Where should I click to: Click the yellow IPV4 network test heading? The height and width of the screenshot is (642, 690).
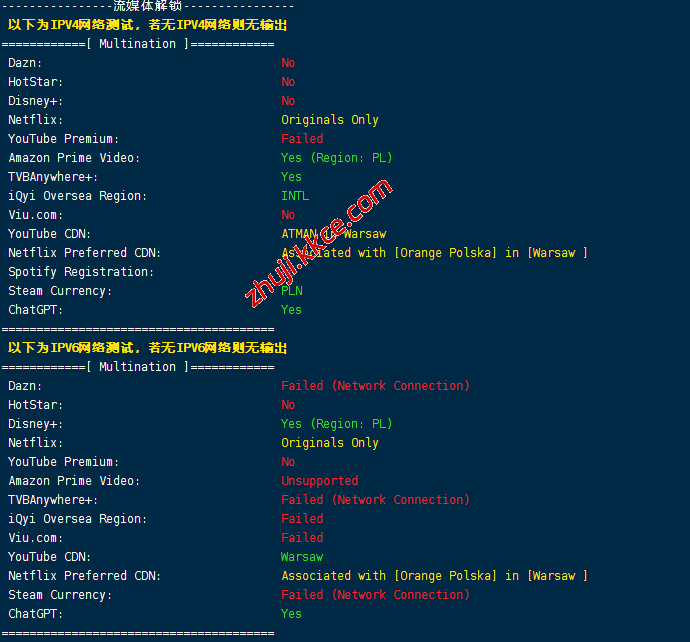(x=147, y=25)
